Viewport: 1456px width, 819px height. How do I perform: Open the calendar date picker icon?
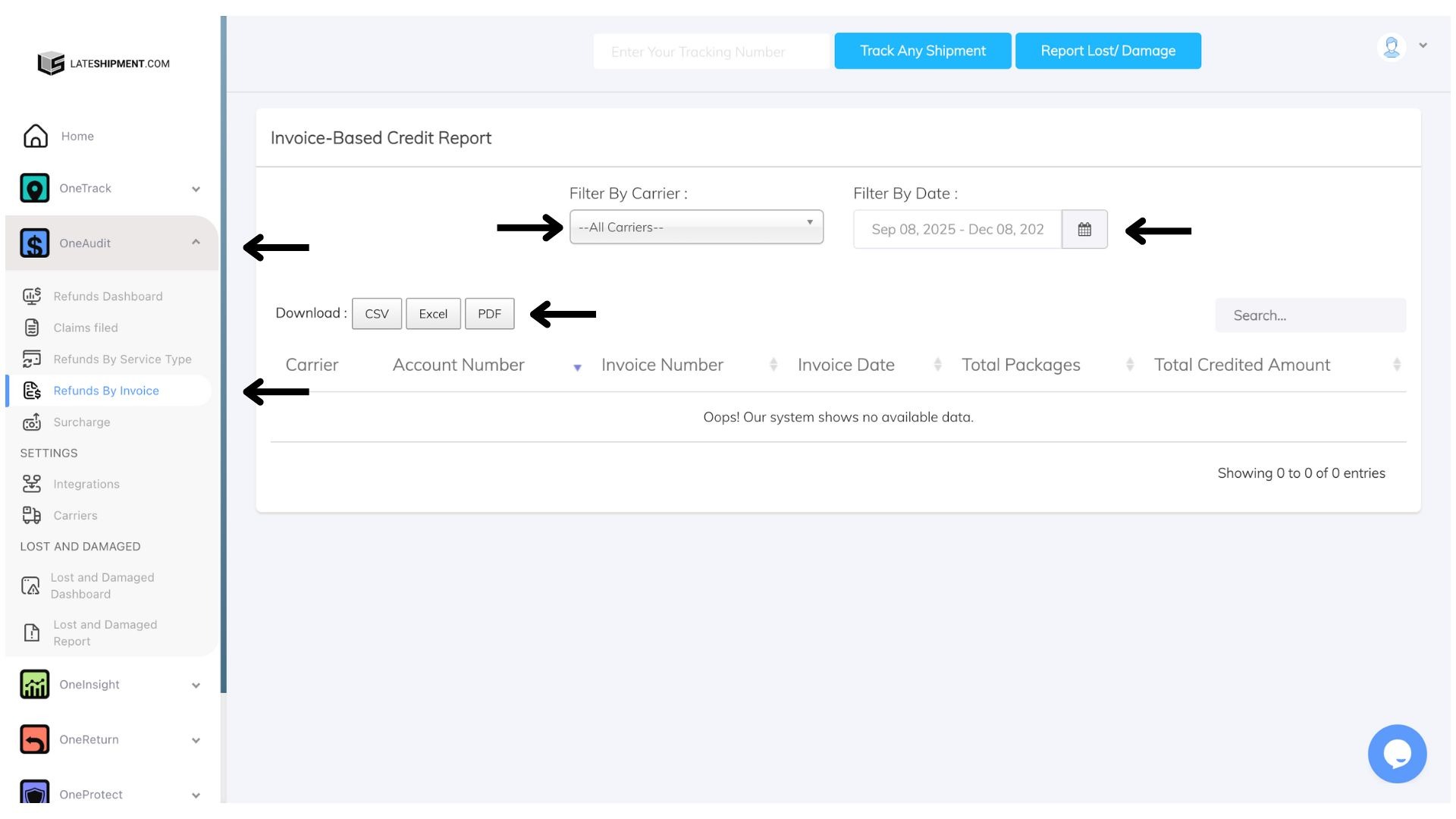(1084, 229)
